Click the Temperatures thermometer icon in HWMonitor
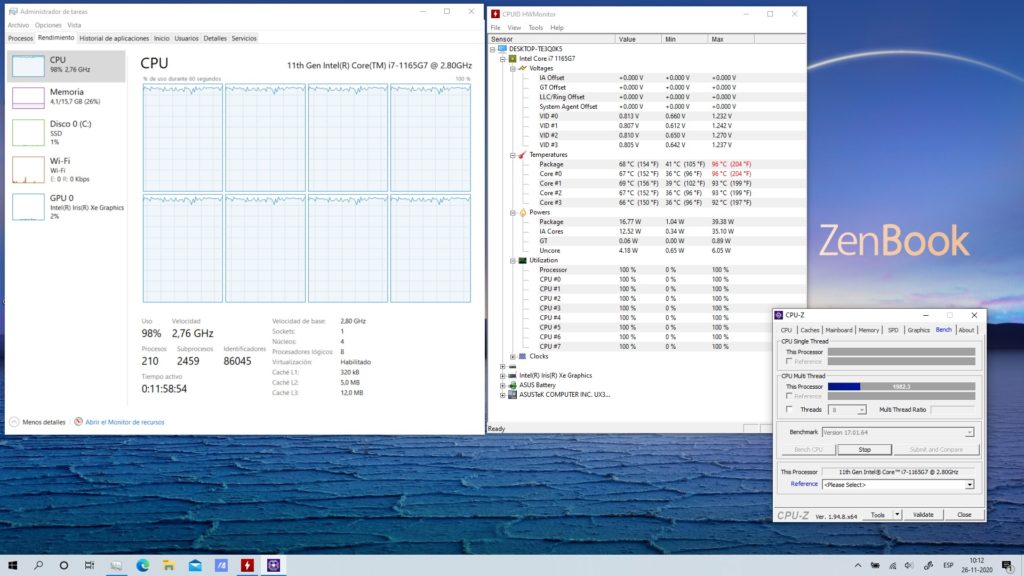Viewport: 1024px width, 576px height. 522,155
